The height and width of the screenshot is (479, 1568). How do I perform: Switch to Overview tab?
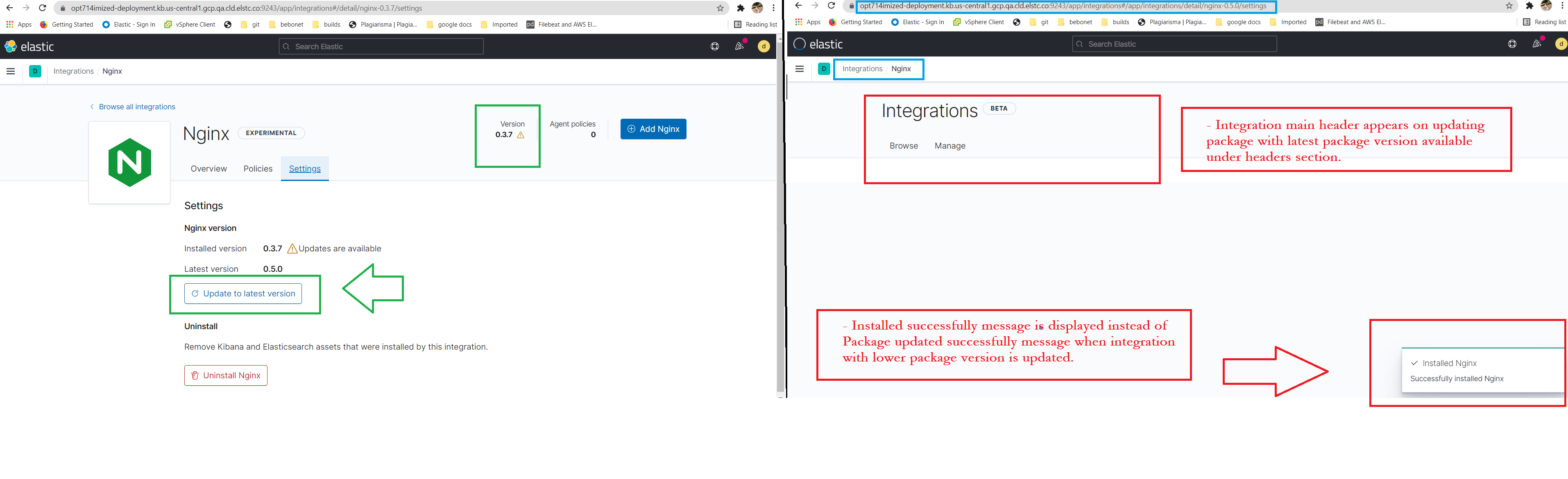tap(208, 169)
